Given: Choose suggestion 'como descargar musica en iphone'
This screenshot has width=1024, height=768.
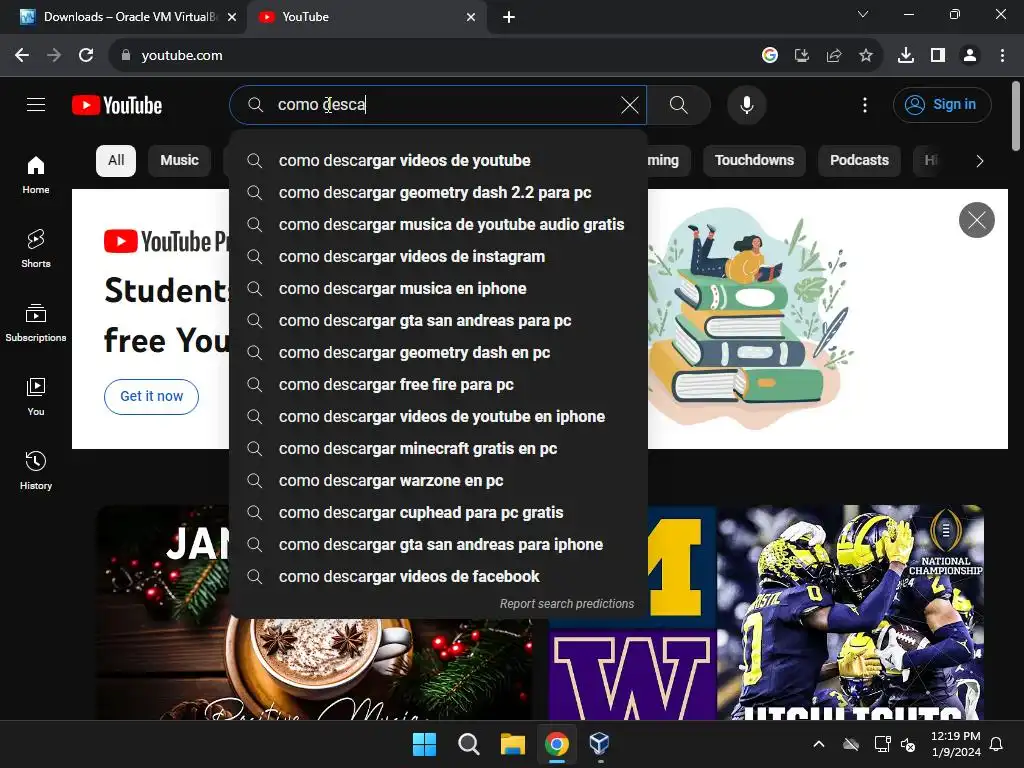Looking at the screenshot, I should tap(438, 289).
